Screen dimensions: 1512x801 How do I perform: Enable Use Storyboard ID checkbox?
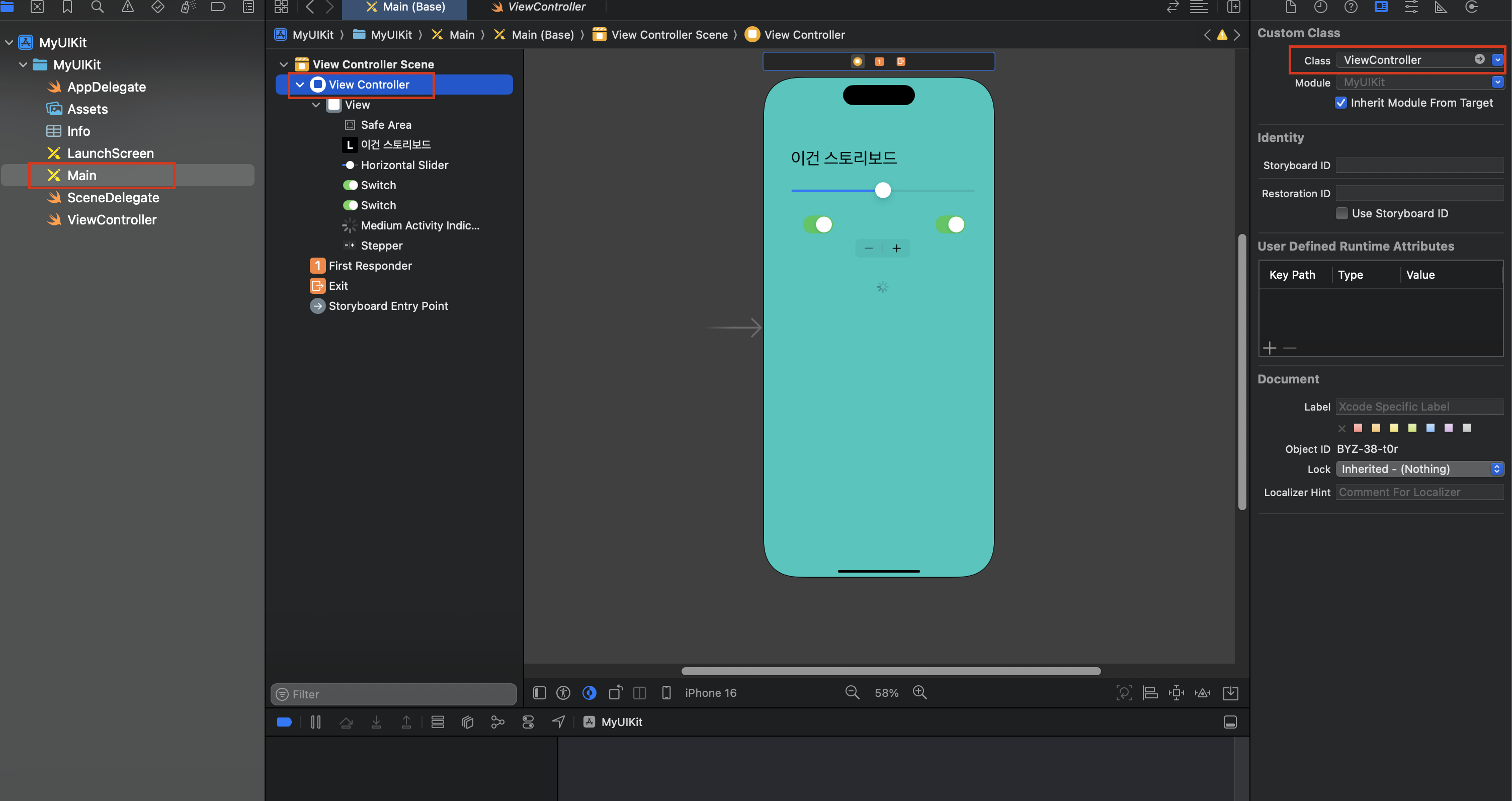tap(1342, 213)
